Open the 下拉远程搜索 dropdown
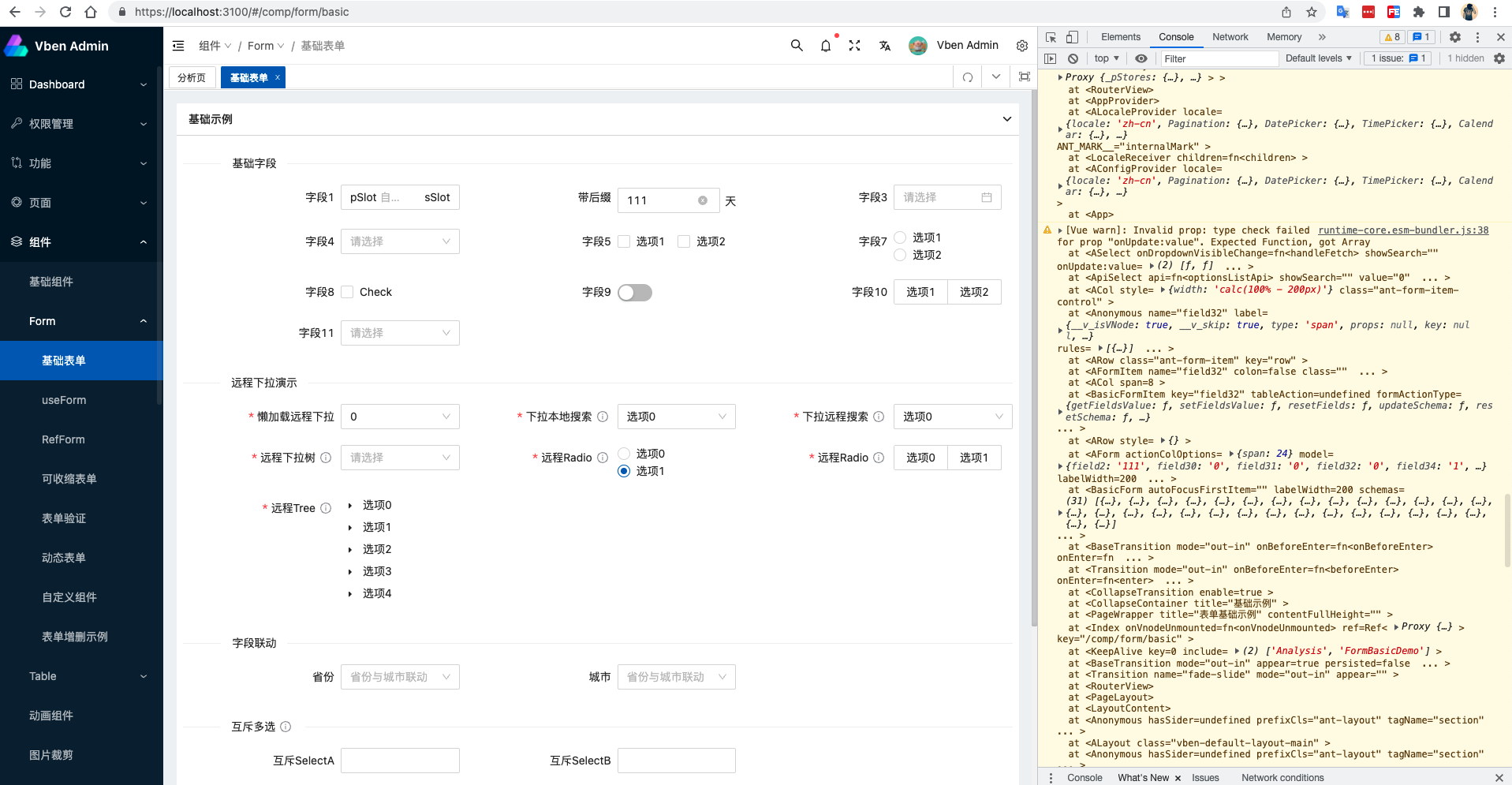The image size is (1512, 785). coord(953,417)
